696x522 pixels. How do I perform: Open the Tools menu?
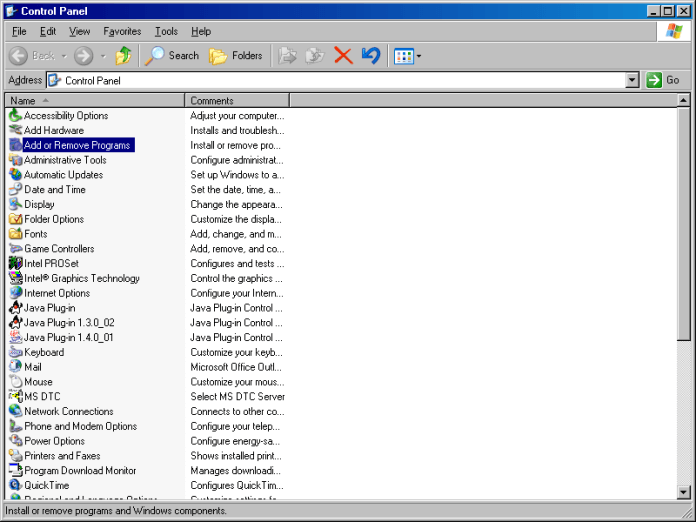coord(166,32)
